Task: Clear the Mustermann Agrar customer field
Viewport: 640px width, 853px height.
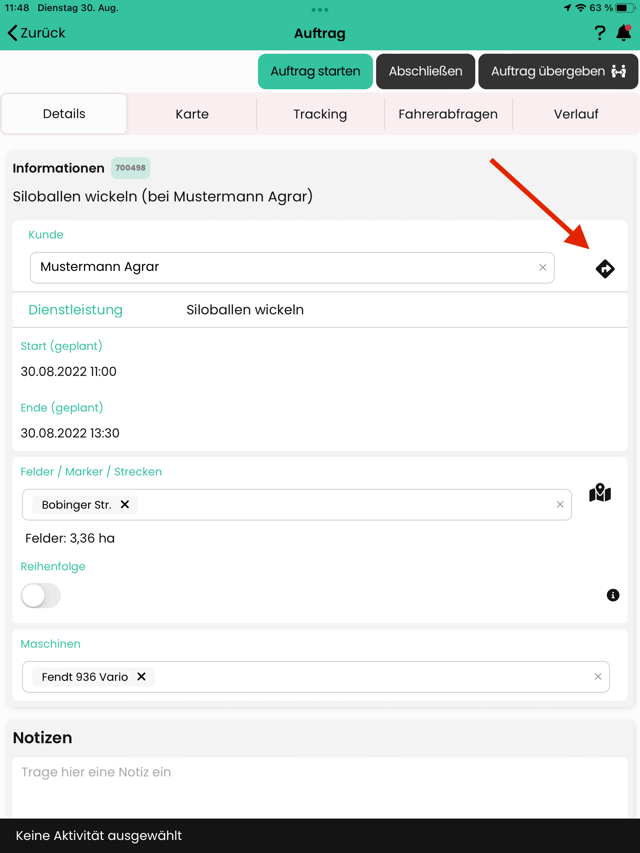Action: (x=543, y=267)
